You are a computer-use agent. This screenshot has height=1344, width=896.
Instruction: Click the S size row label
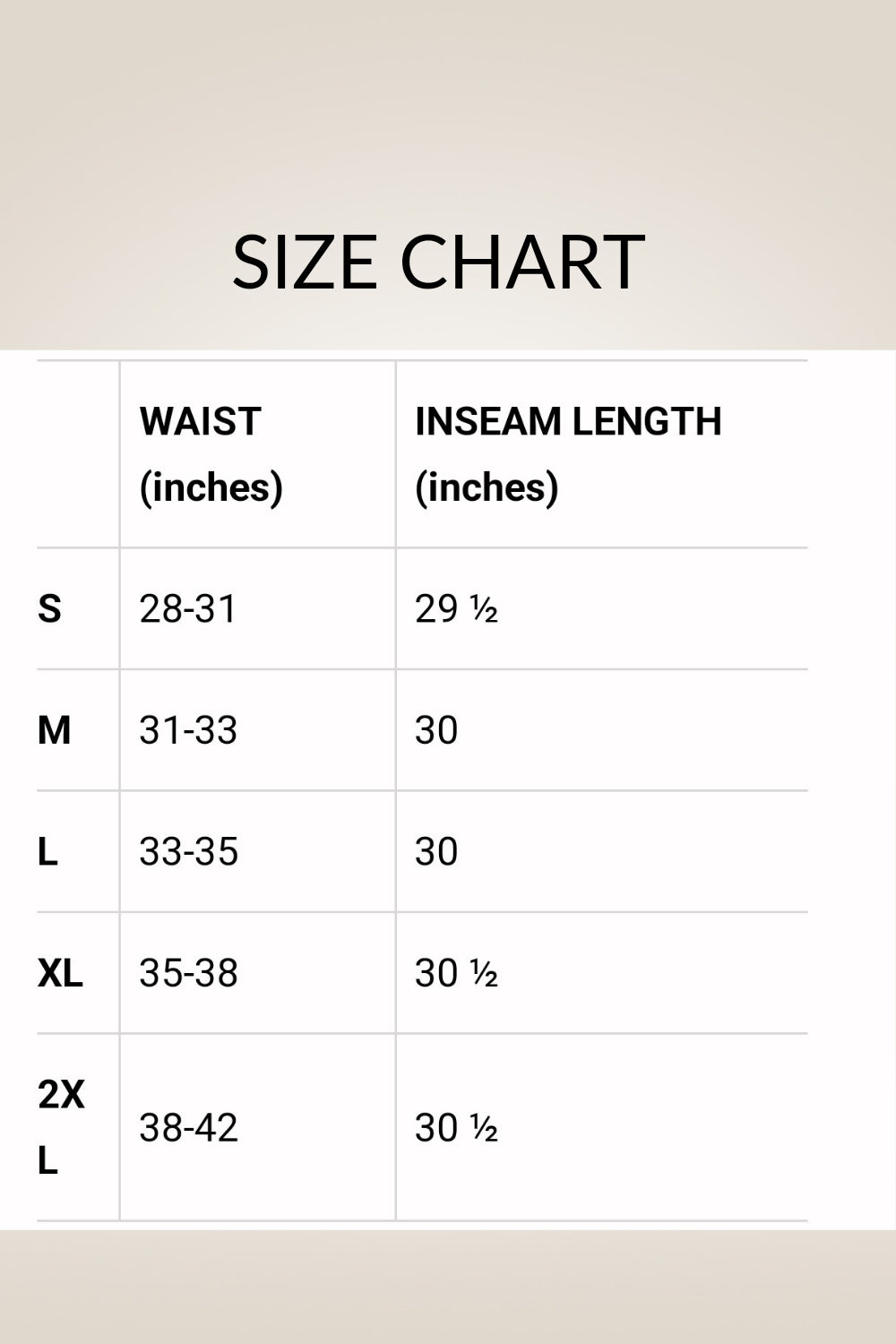point(50,609)
